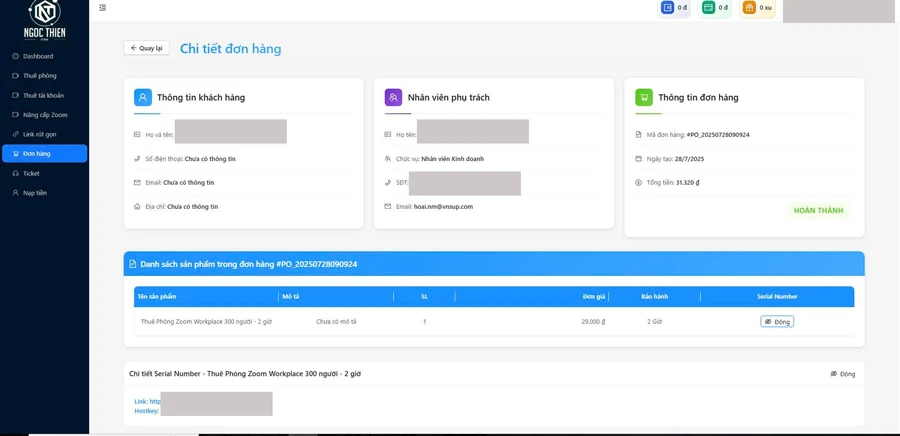Open Ticket support page
This screenshot has width=900, height=436.
coord(31,173)
